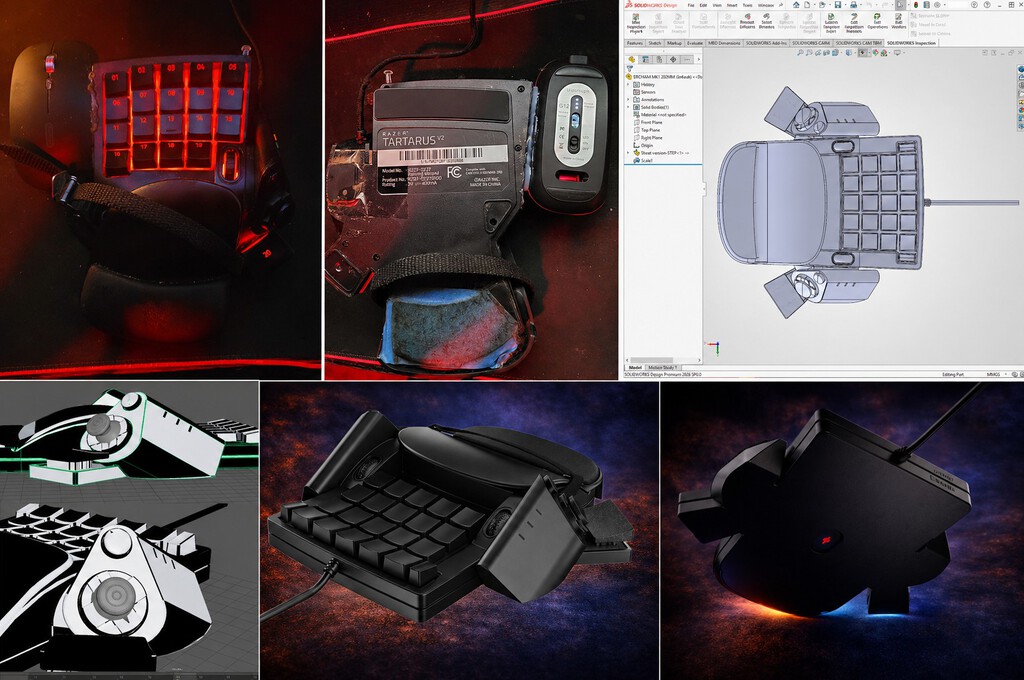1024x680 pixels.
Task: Switch to the Markup ribbon tab
Action: click(x=674, y=43)
